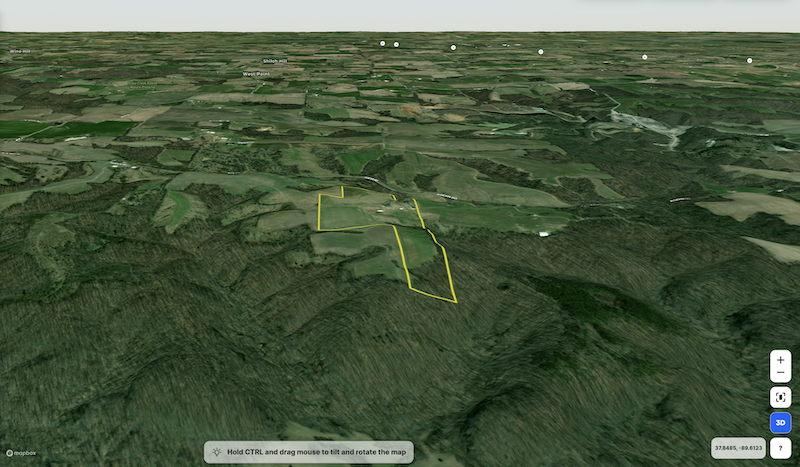Select the Wine Hill map label
This screenshot has height=467, width=800.
coord(19,50)
